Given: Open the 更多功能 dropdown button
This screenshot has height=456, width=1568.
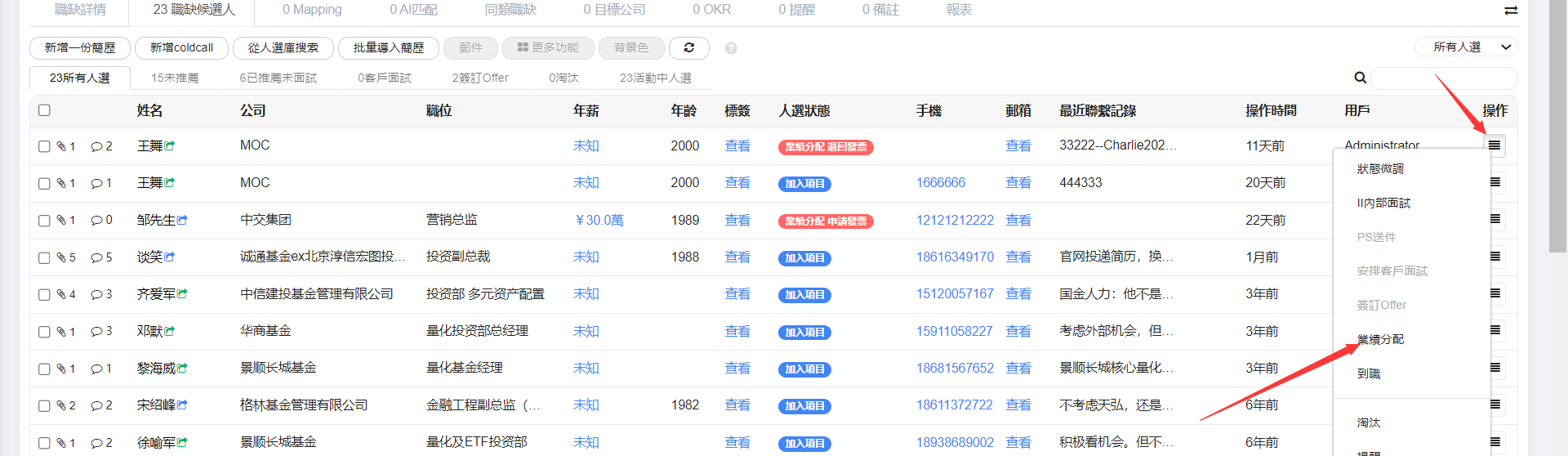Looking at the screenshot, I should [x=548, y=48].
